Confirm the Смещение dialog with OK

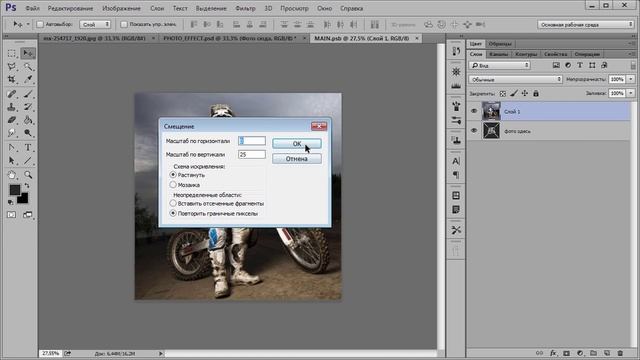pos(297,144)
